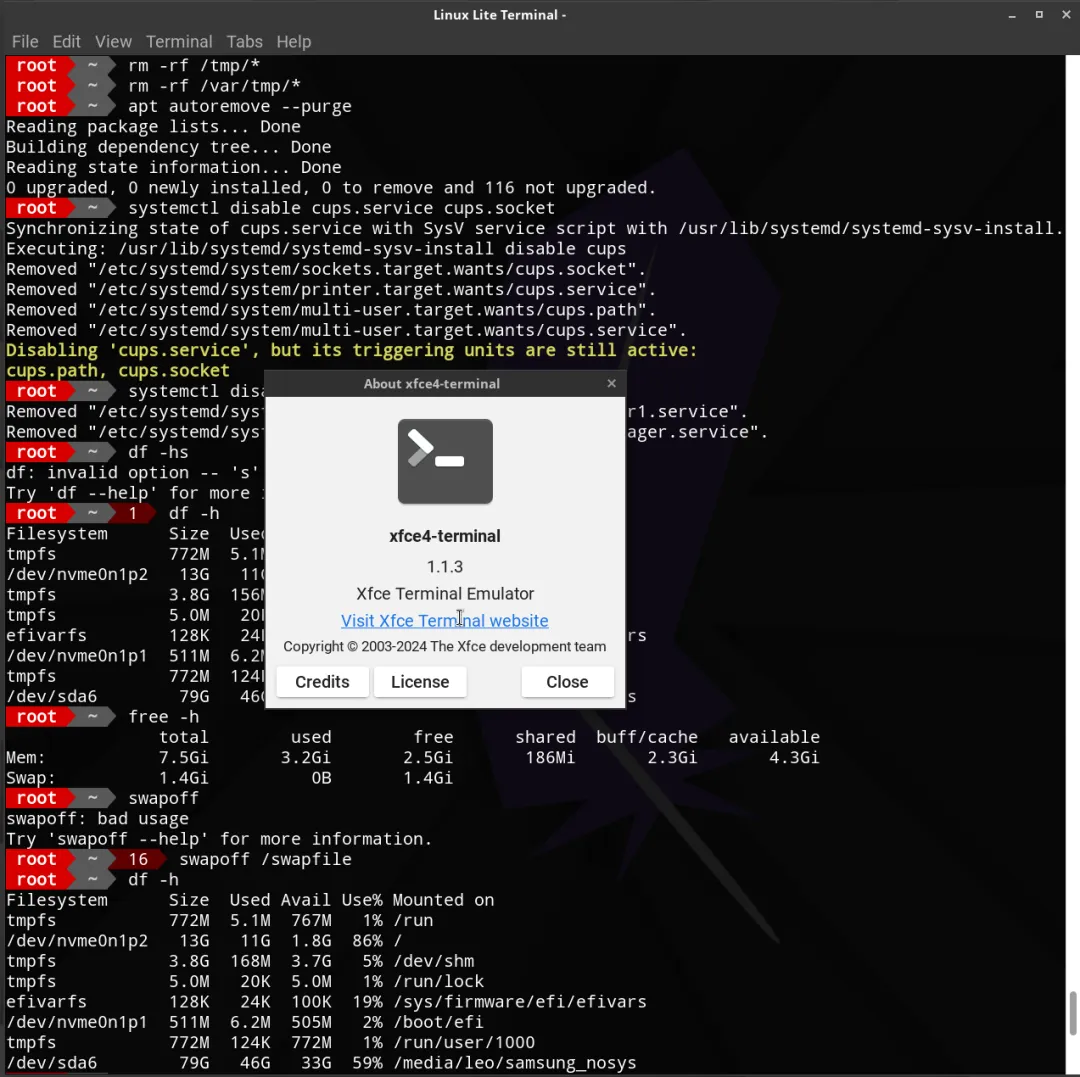Viewport: 1080px width, 1077px height.
Task: Click the copyright 2003-2024 Xfce text
Action: tap(445, 647)
